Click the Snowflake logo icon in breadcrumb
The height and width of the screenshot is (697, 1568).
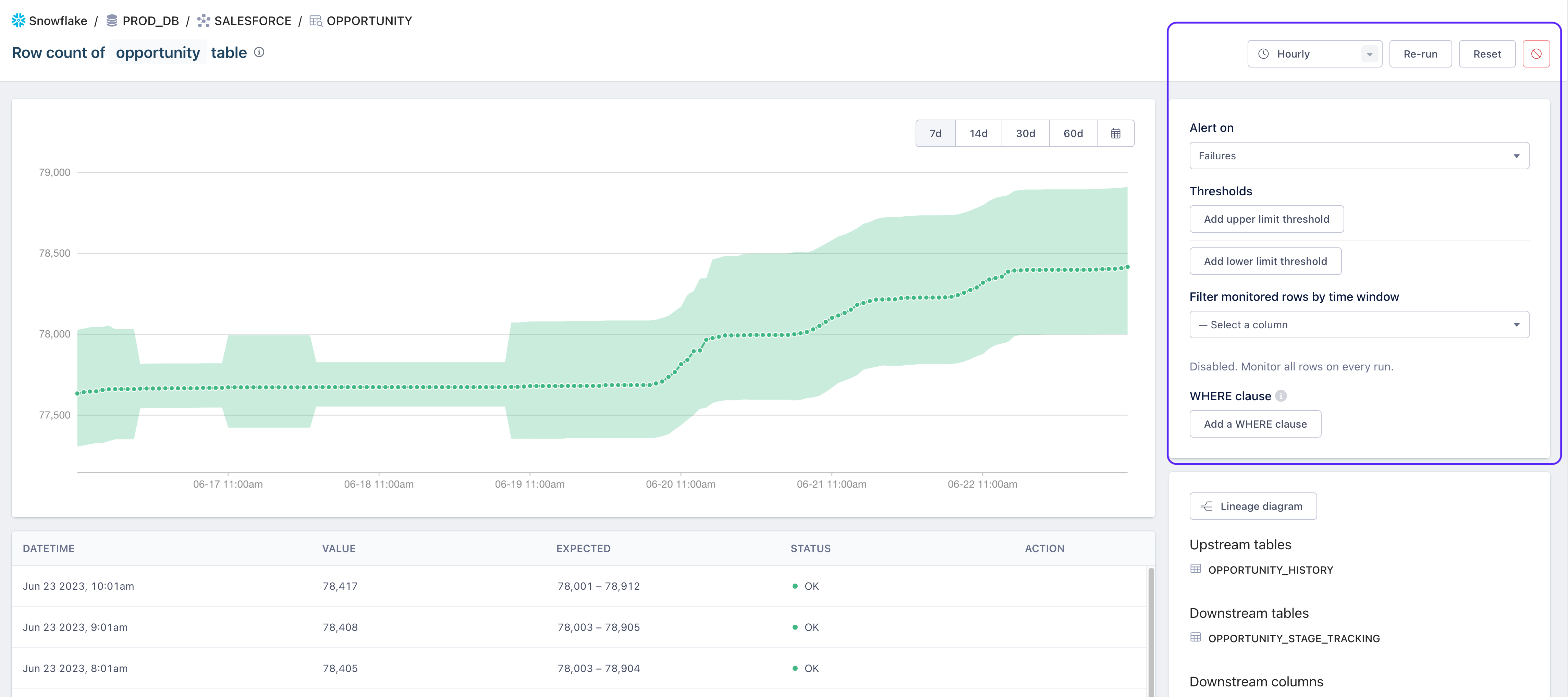(18, 21)
